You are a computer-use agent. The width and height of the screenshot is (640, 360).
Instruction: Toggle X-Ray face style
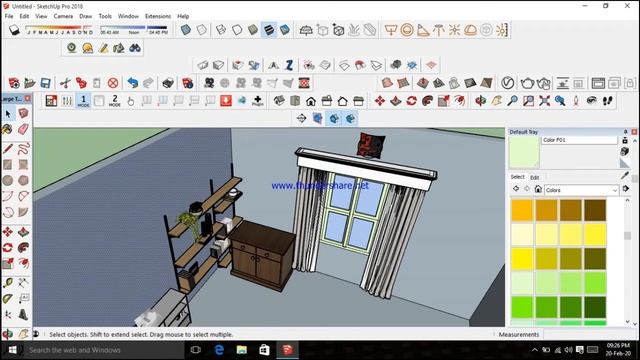tap(186, 30)
